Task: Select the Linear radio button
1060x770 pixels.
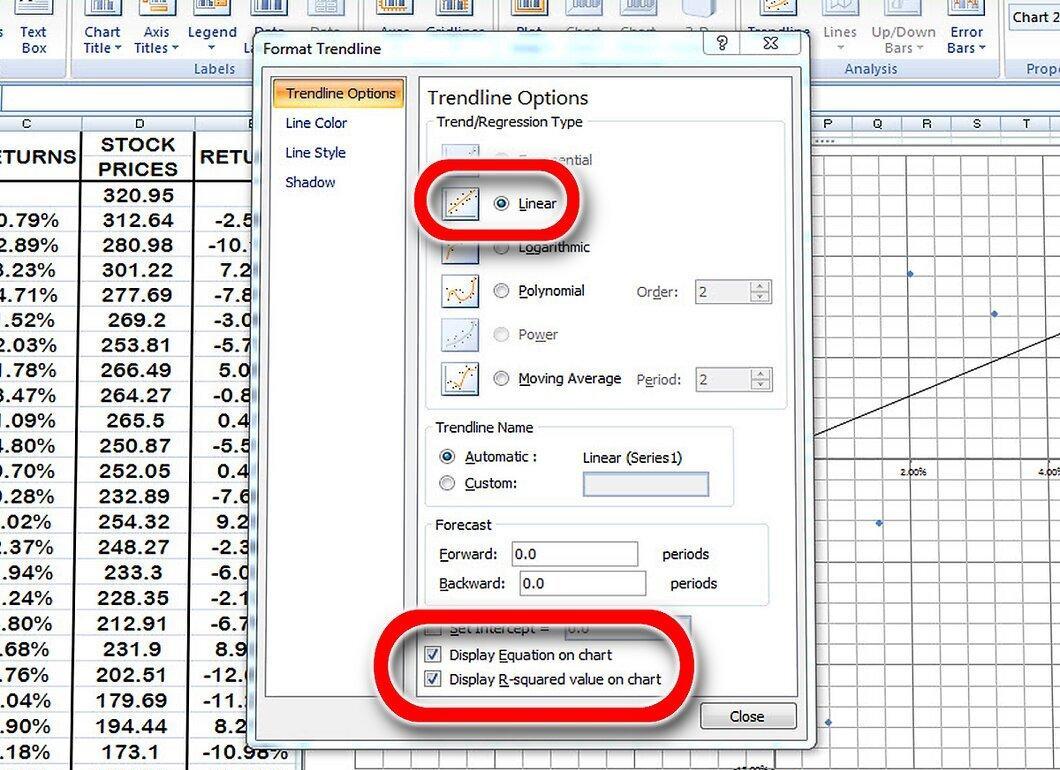Action: pyautogui.click(x=501, y=203)
